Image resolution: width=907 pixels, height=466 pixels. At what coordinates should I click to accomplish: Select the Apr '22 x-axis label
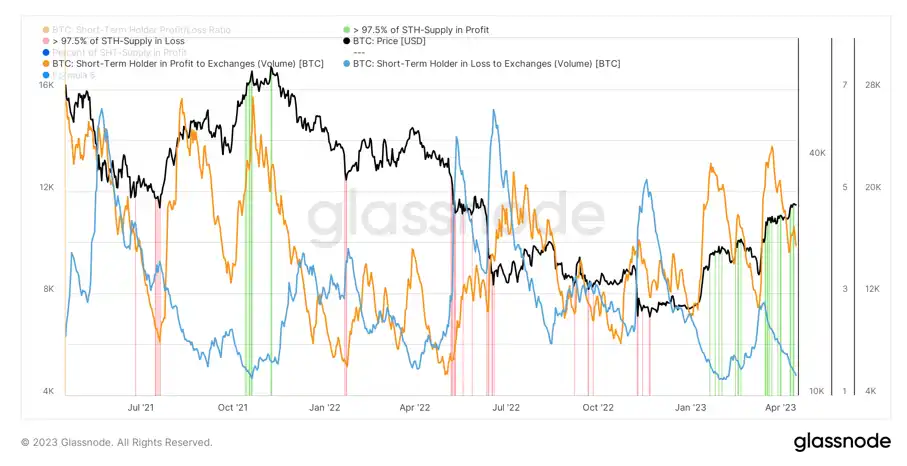pyautogui.click(x=415, y=408)
